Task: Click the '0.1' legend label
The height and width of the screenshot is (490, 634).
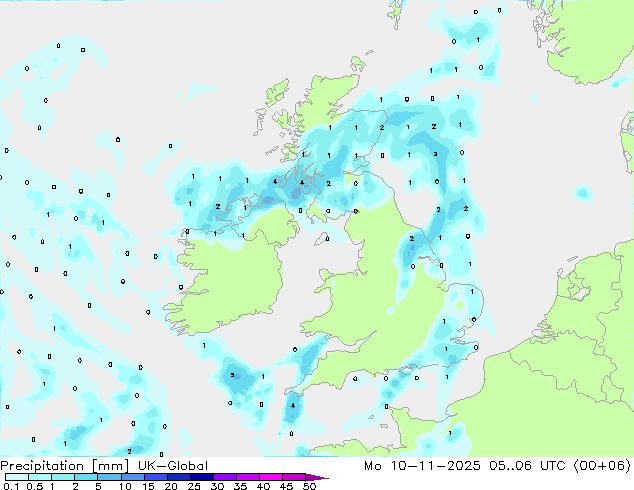Action: click(x=11, y=486)
